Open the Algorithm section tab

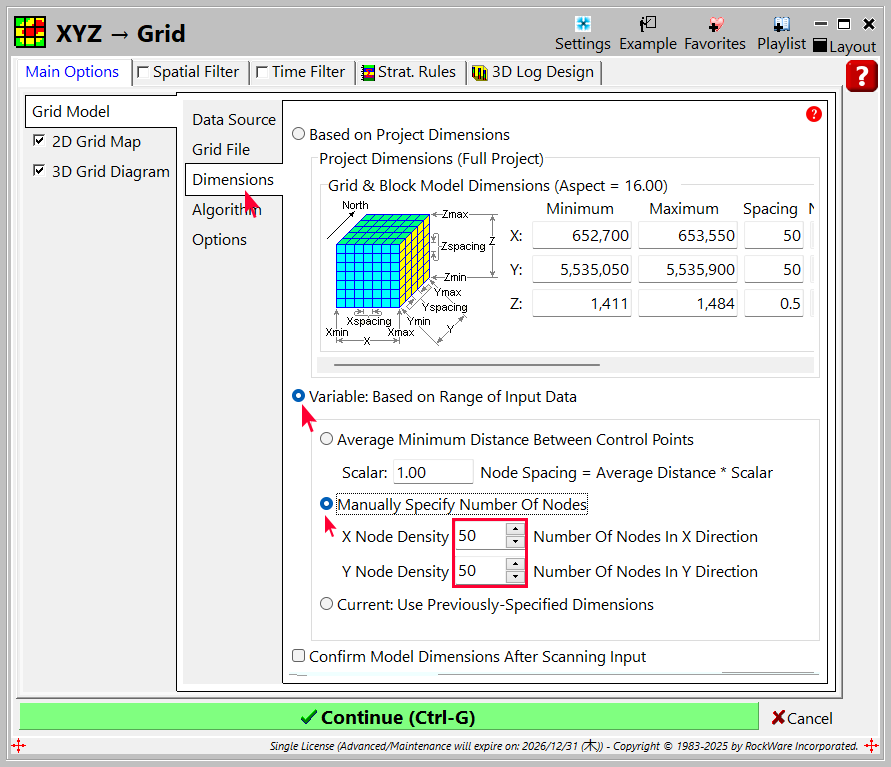pyautogui.click(x=226, y=210)
